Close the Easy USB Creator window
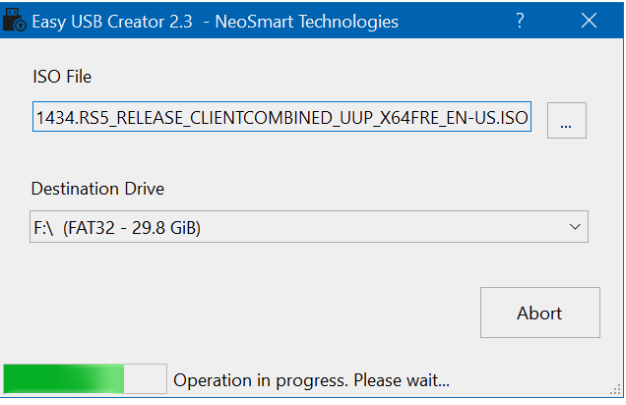This screenshot has width=626, height=405. coord(589,21)
